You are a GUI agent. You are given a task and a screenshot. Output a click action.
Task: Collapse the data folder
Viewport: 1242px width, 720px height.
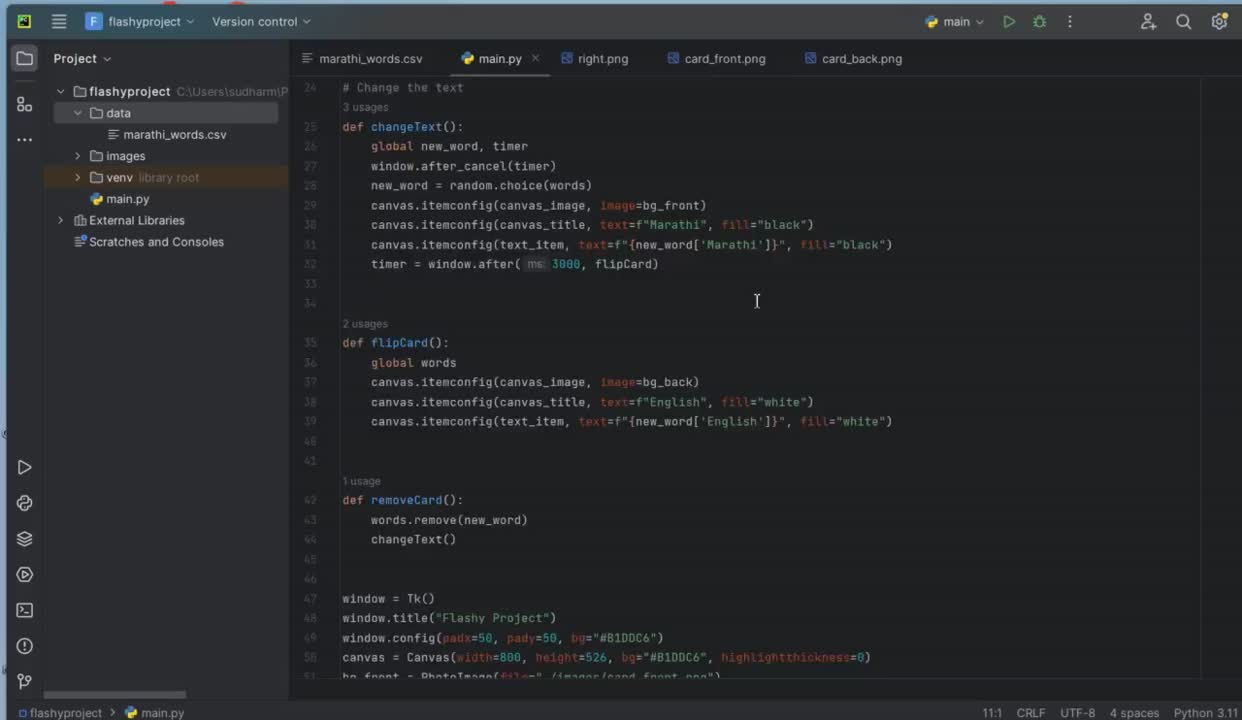point(78,113)
